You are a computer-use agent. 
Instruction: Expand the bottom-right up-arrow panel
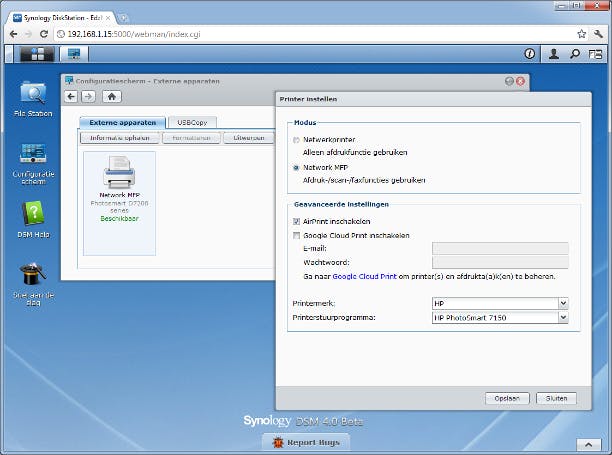tap(588, 444)
